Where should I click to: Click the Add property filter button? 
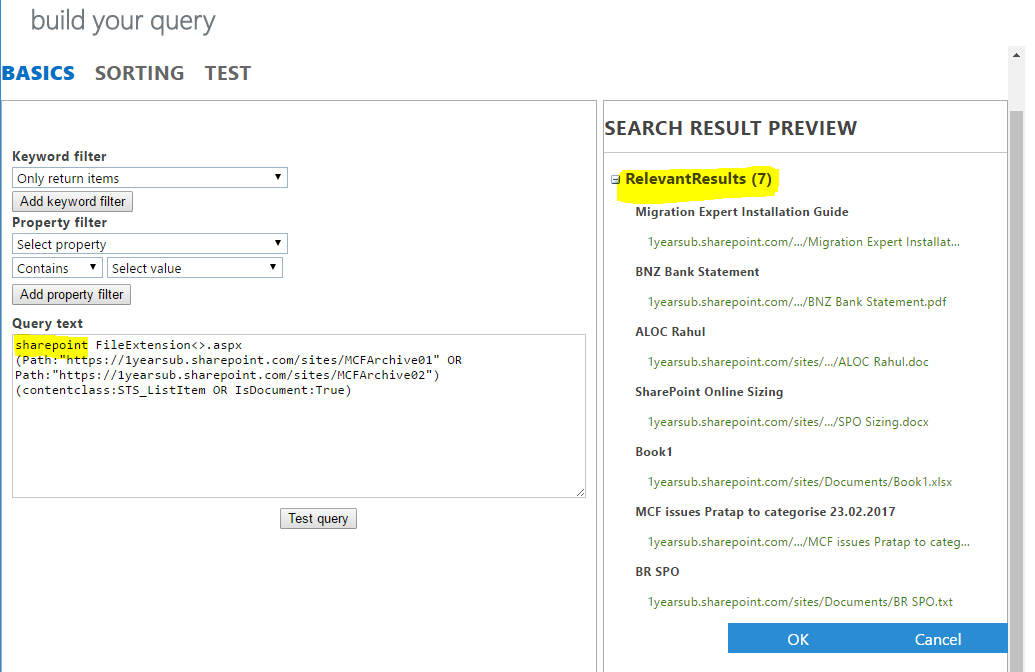(x=71, y=294)
